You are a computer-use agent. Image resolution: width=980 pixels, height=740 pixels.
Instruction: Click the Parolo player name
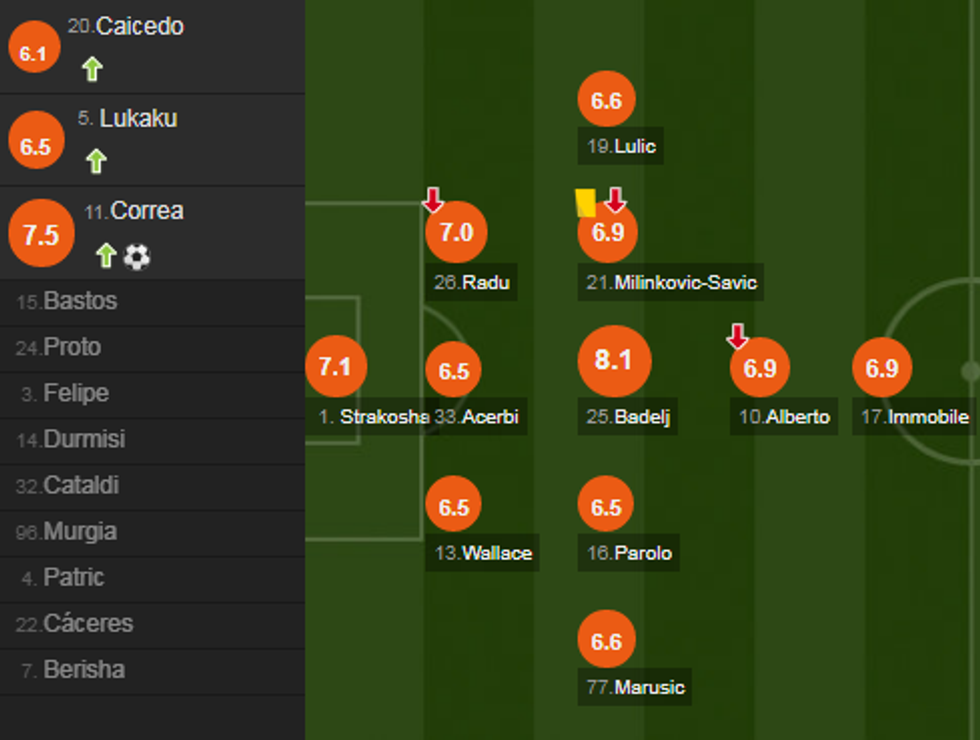pyautogui.click(x=629, y=553)
